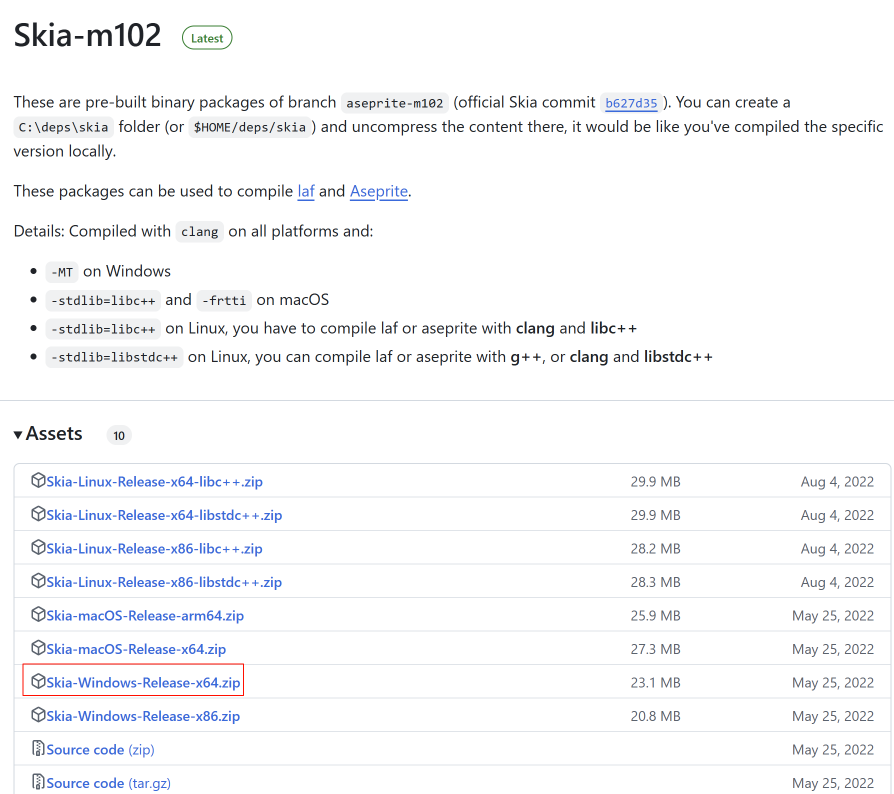Click the -stdlib=libstdc++ flag code
This screenshot has width=894, height=794.
pos(114,357)
